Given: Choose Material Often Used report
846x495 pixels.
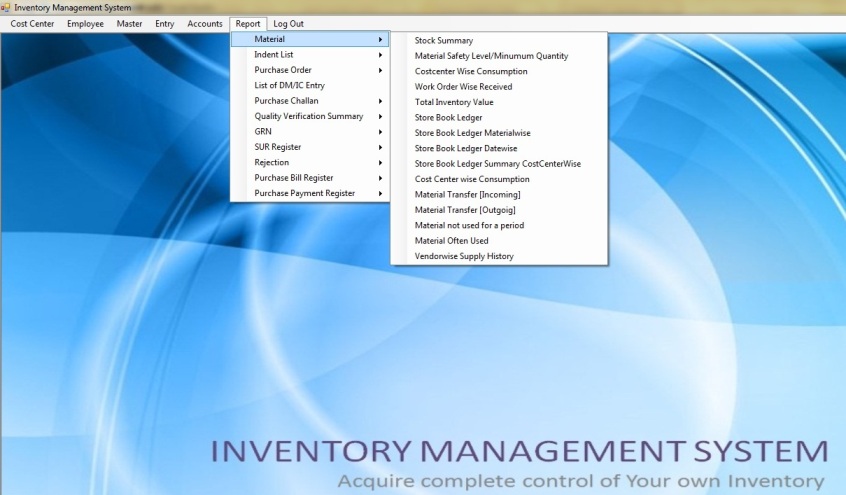Looking at the screenshot, I should point(452,241).
